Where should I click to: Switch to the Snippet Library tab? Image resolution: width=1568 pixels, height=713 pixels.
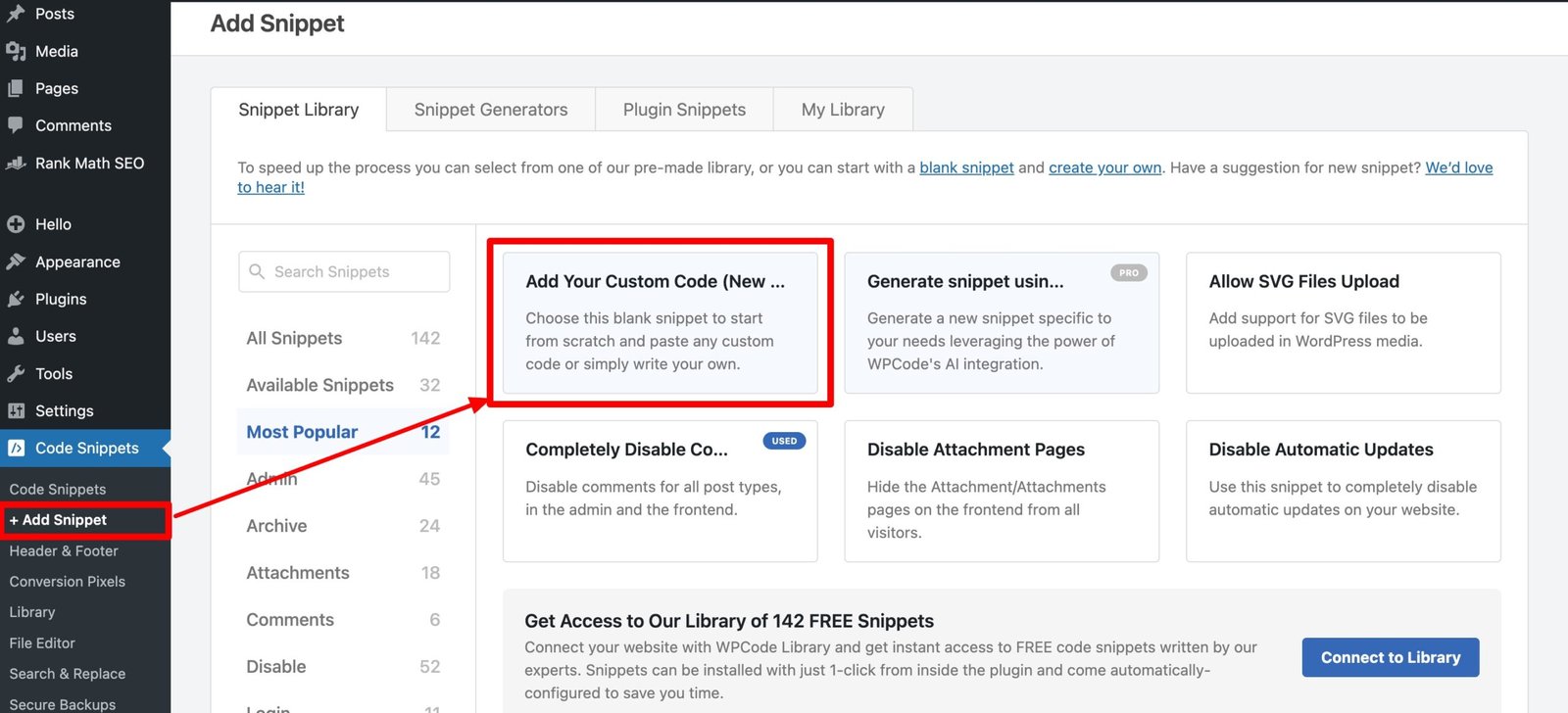298,110
